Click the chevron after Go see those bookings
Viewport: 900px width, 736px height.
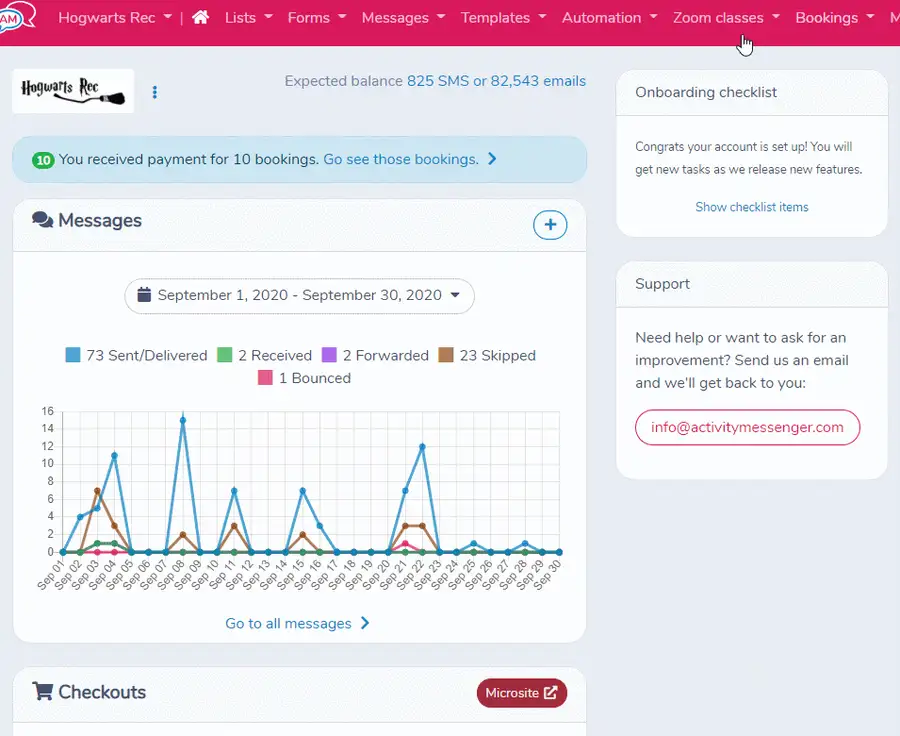coord(492,159)
